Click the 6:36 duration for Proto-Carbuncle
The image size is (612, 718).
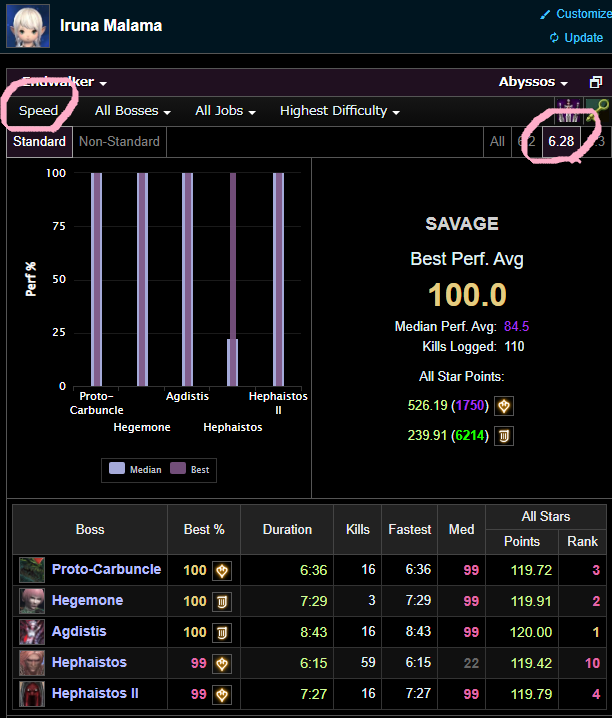[314, 570]
